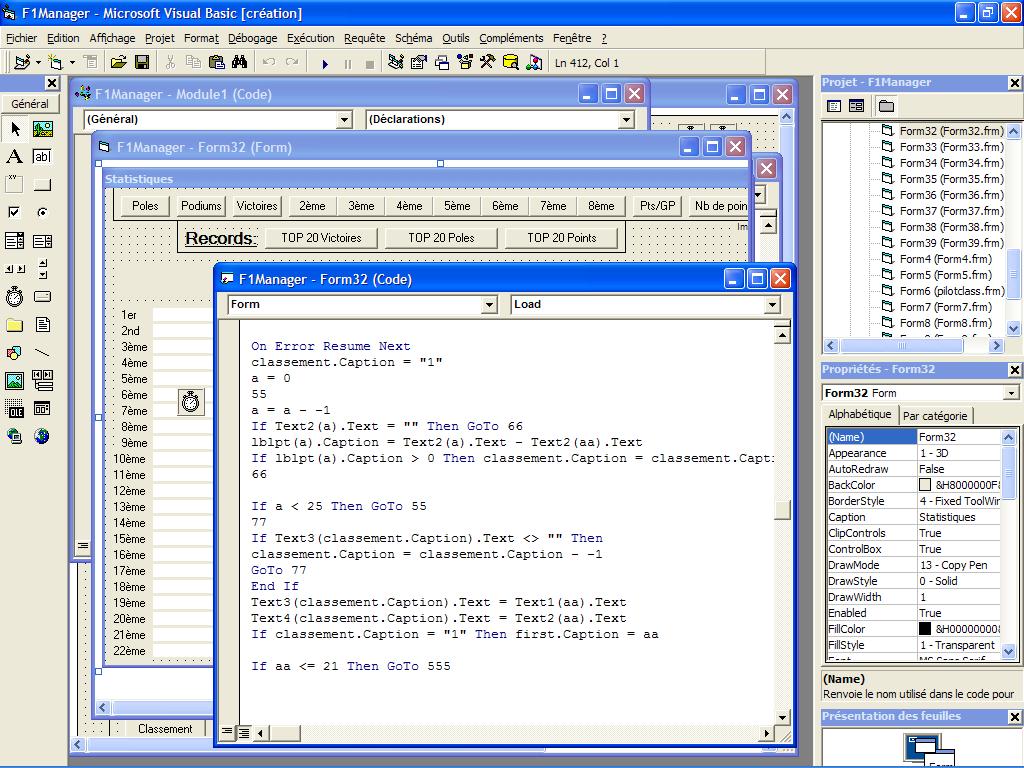Open the Form32 object list in Propriétés
Screen dimensions: 1024x768
point(1011,393)
